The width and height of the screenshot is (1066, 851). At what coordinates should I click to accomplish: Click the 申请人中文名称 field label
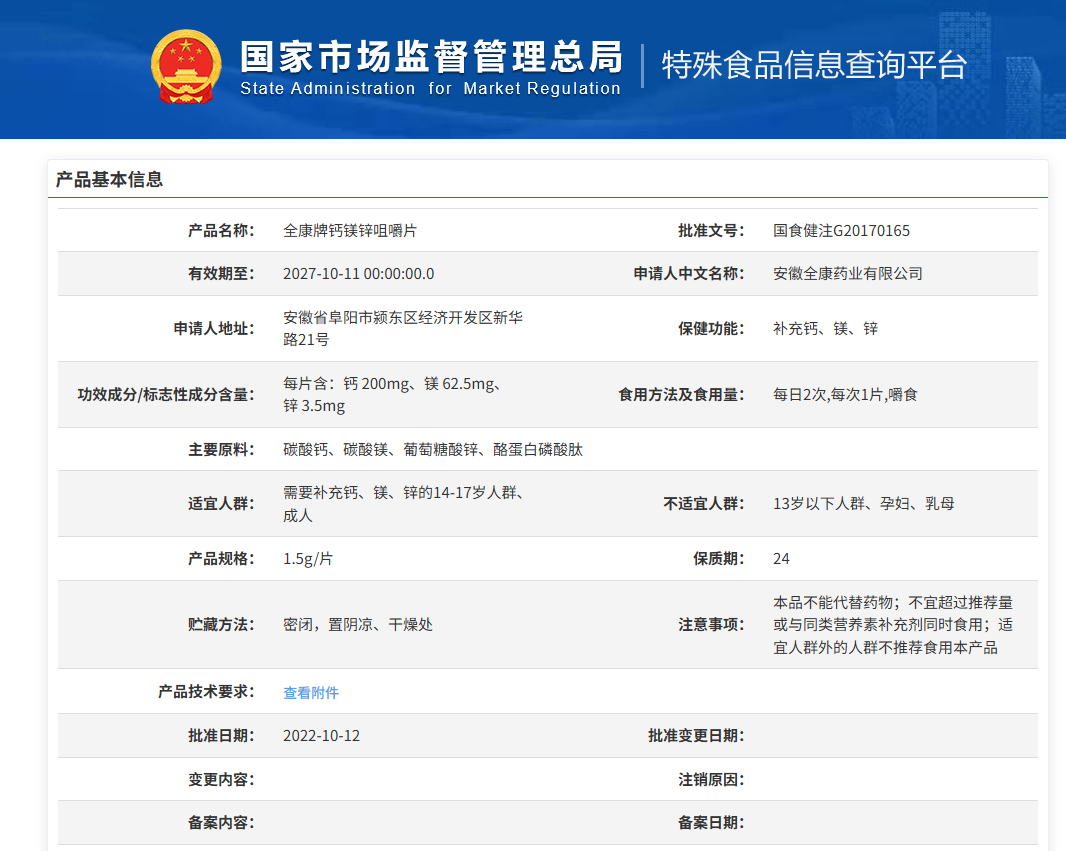point(689,274)
